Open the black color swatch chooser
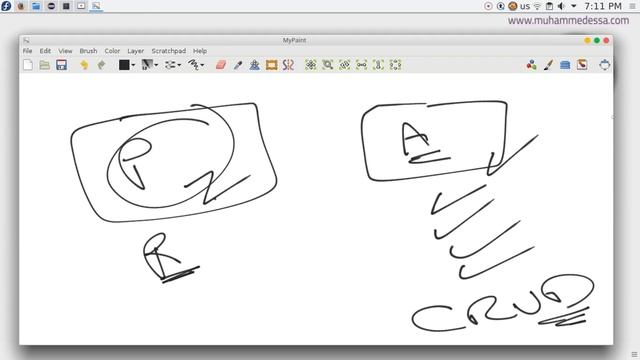Image resolution: width=640 pixels, height=360 pixels. pos(124,65)
